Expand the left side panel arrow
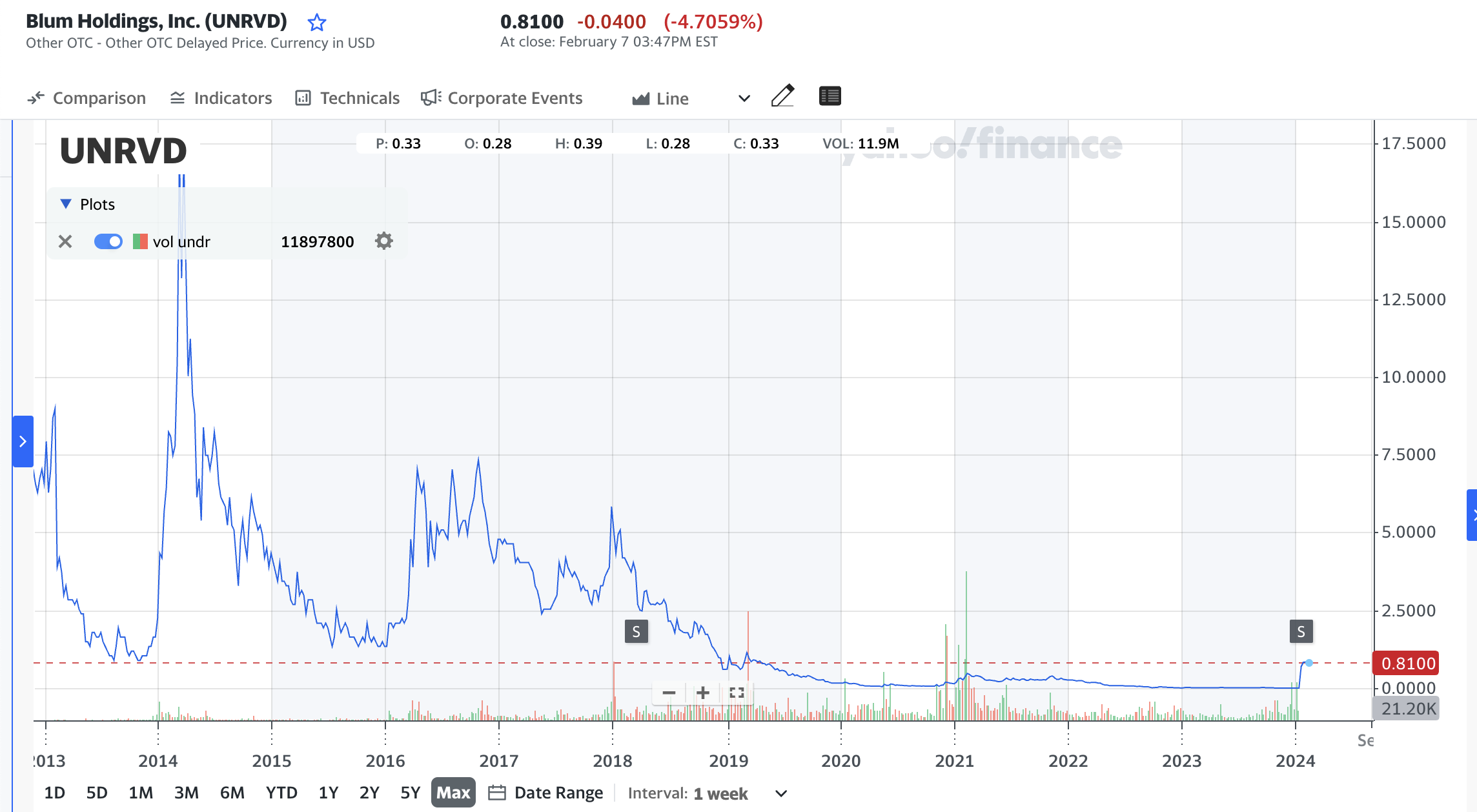The image size is (1477, 812). tap(23, 442)
